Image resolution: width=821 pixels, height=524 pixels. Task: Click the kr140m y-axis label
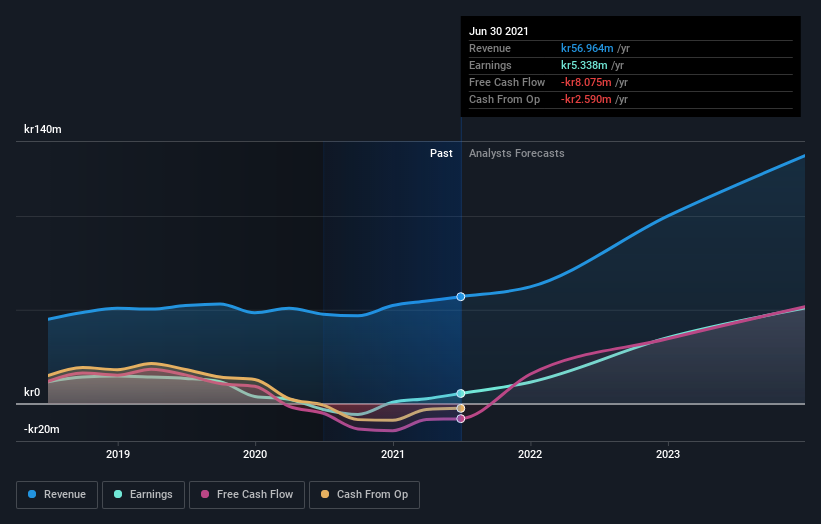[x=42, y=129]
